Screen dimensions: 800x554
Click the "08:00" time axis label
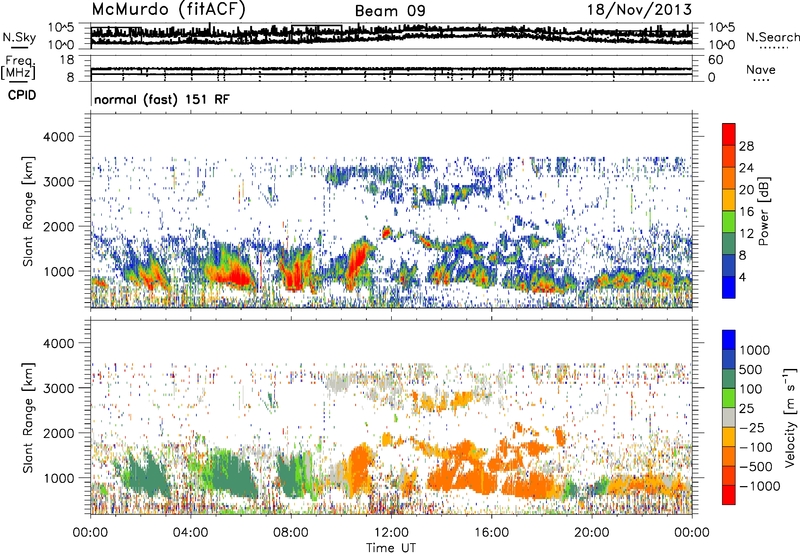click(x=291, y=533)
